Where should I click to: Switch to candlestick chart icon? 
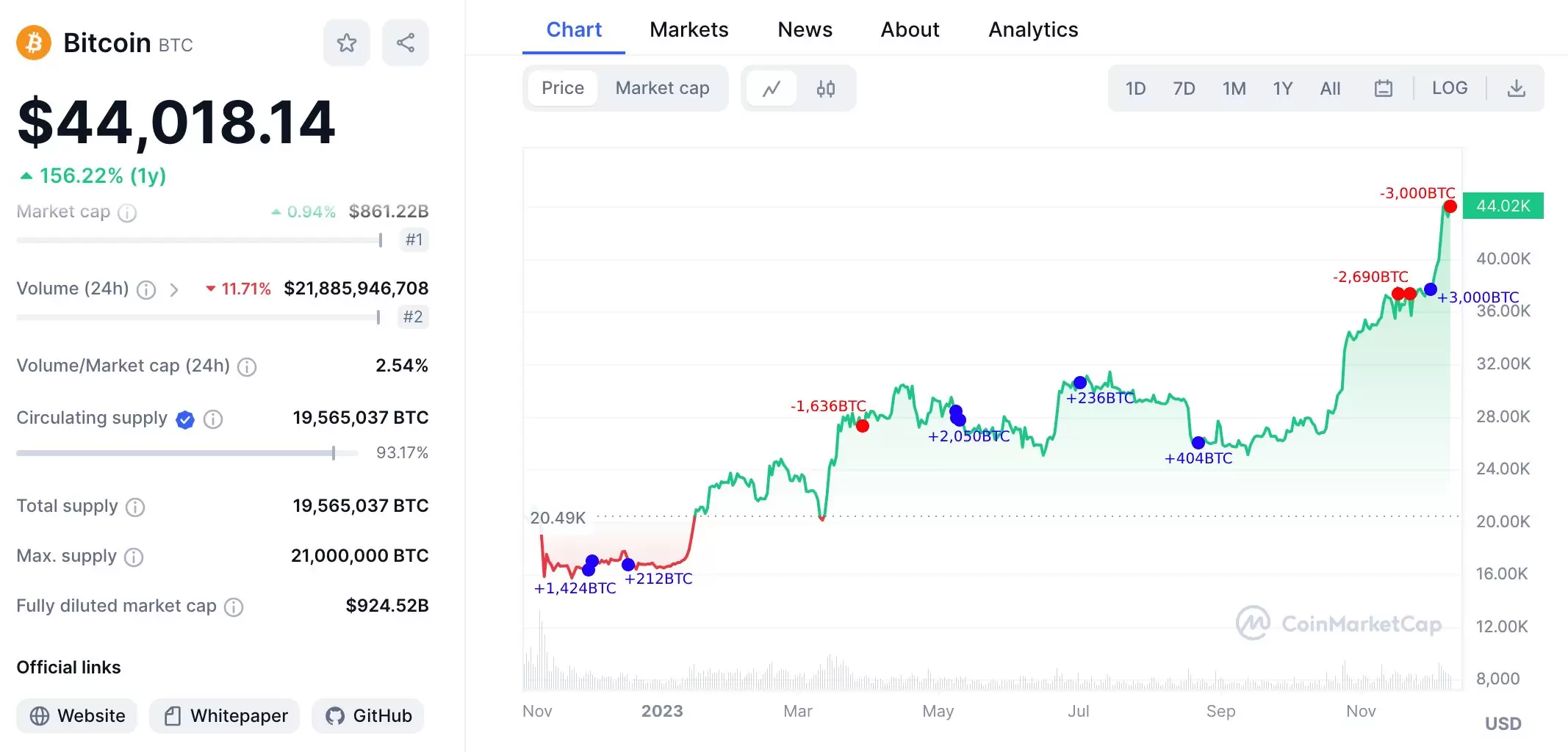tap(825, 89)
